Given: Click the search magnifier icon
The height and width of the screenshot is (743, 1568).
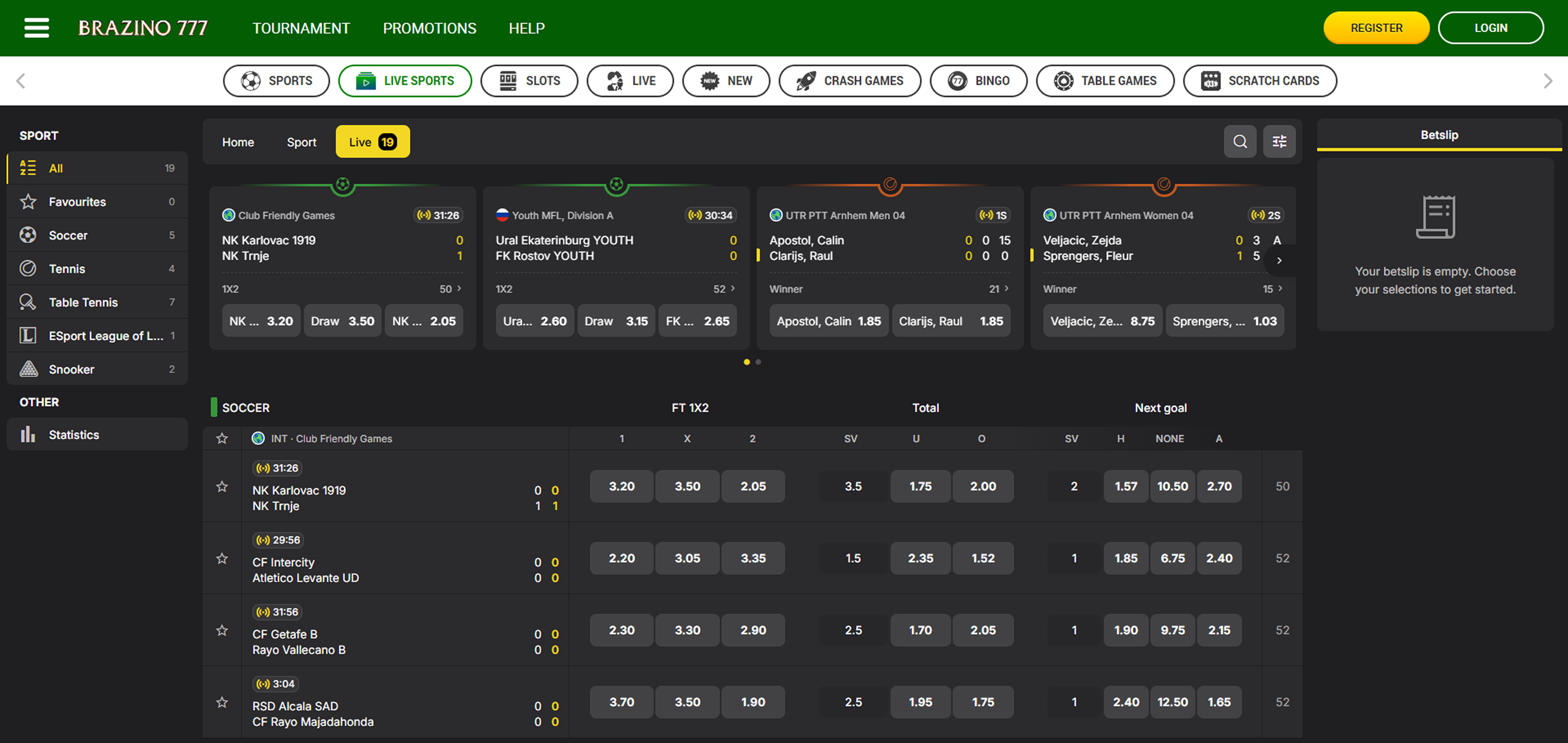Looking at the screenshot, I should (x=1240, y=142).
